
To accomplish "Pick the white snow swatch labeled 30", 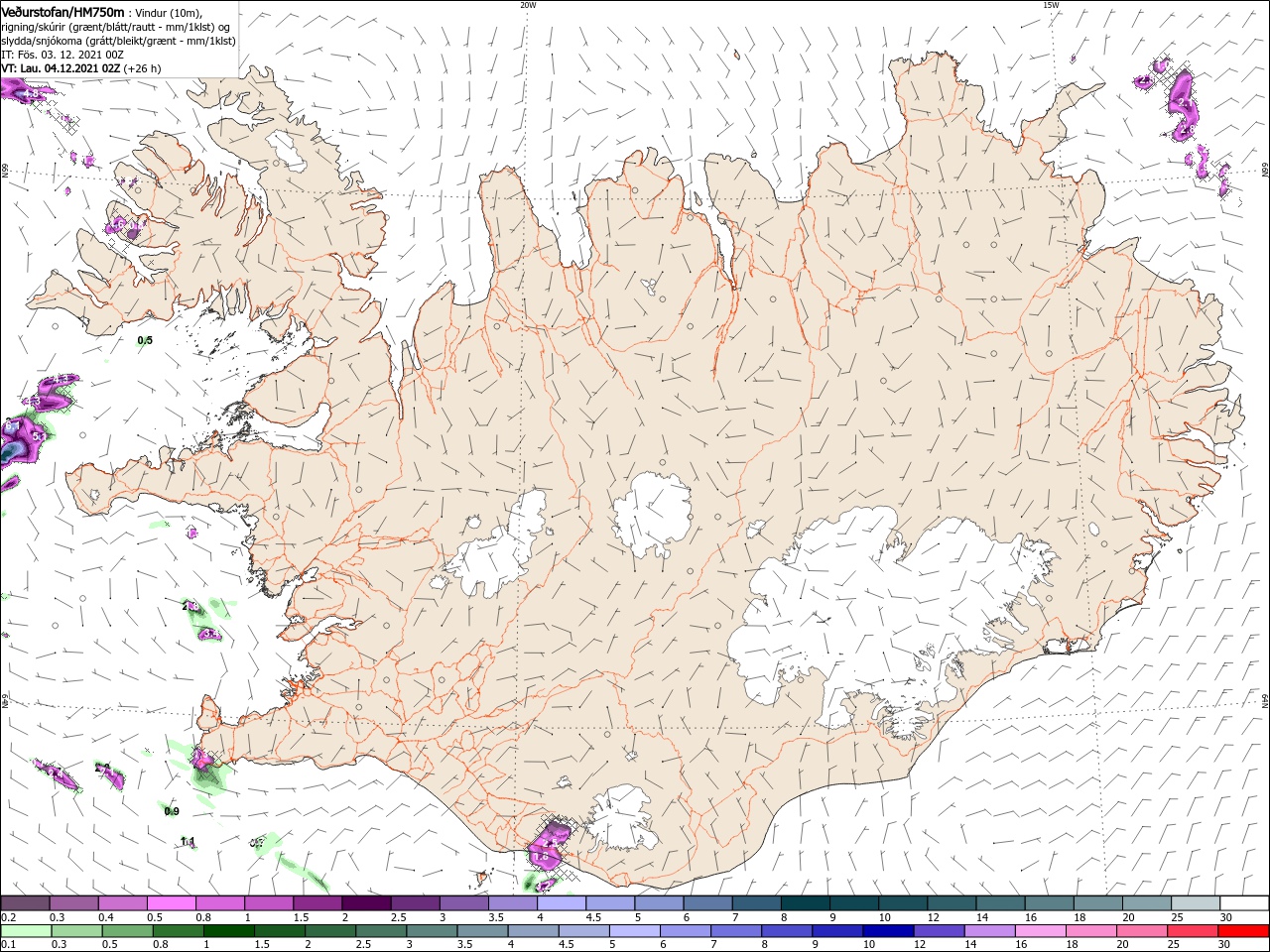I will coord(1244,903).
